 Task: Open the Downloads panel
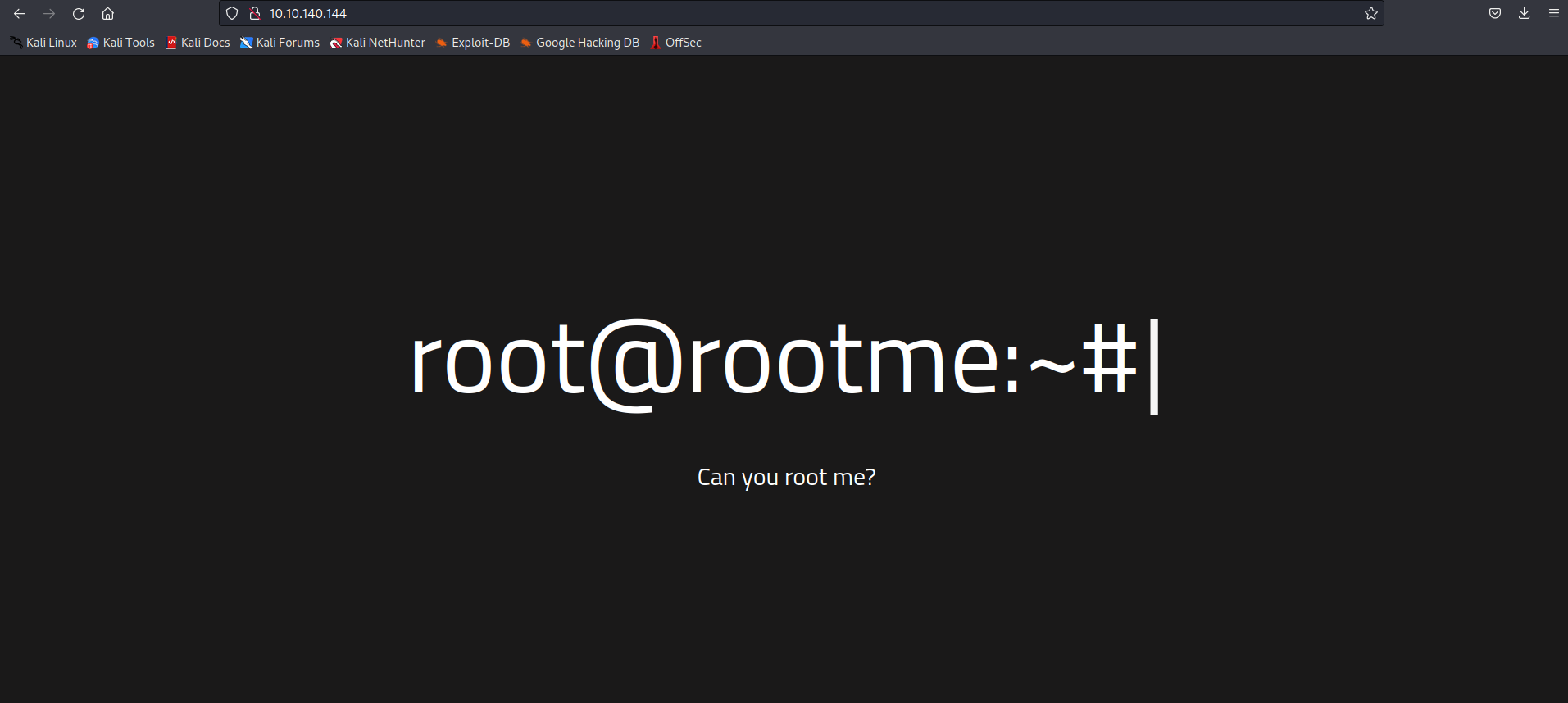(1525, 13)
